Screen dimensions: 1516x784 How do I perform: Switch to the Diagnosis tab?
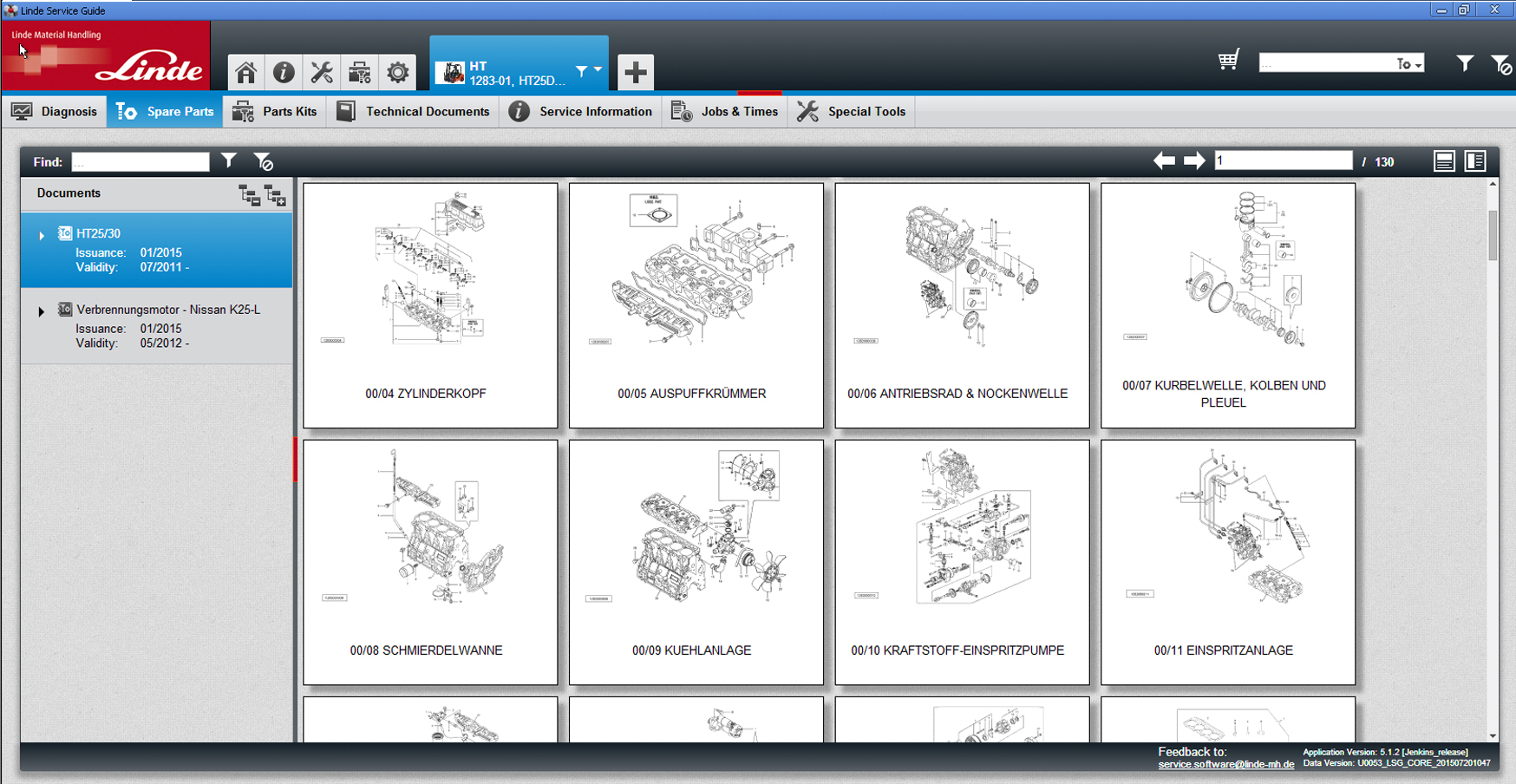pyautogui.click(x=55, y=112)
